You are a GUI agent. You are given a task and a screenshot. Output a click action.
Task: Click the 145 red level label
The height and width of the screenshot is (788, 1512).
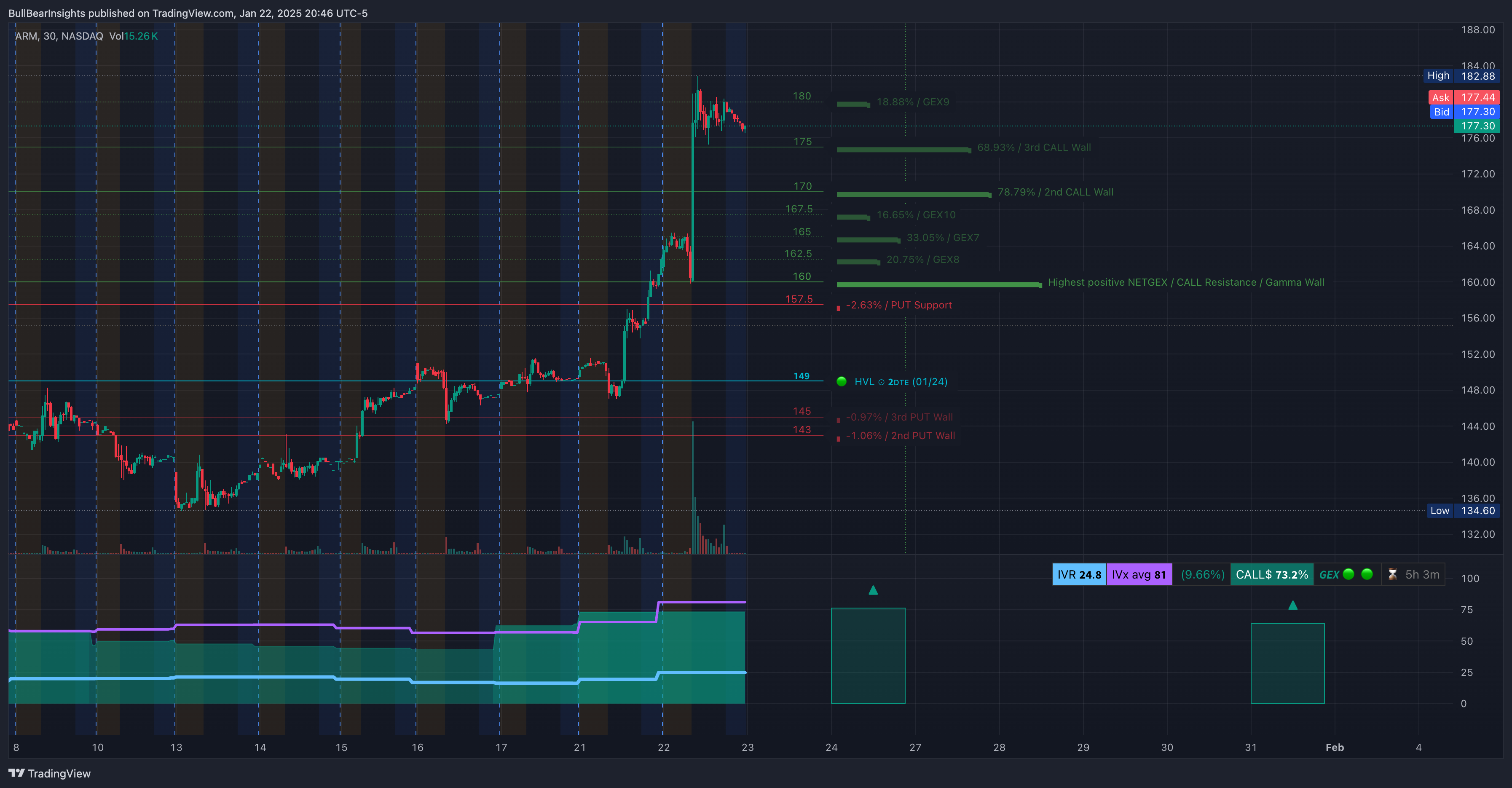tap(802, 411)
